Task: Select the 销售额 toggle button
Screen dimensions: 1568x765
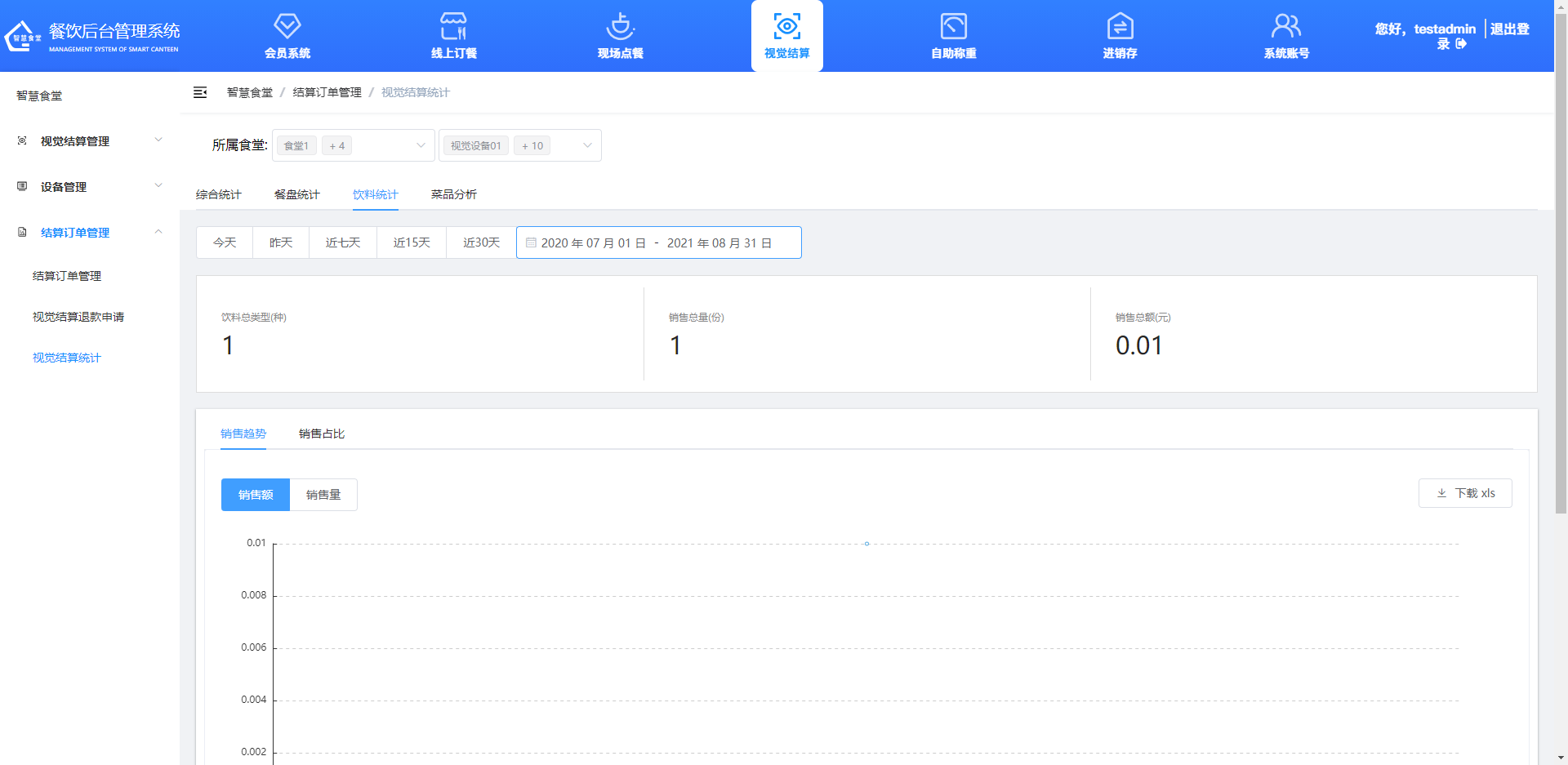Action: tap(255, 494)
